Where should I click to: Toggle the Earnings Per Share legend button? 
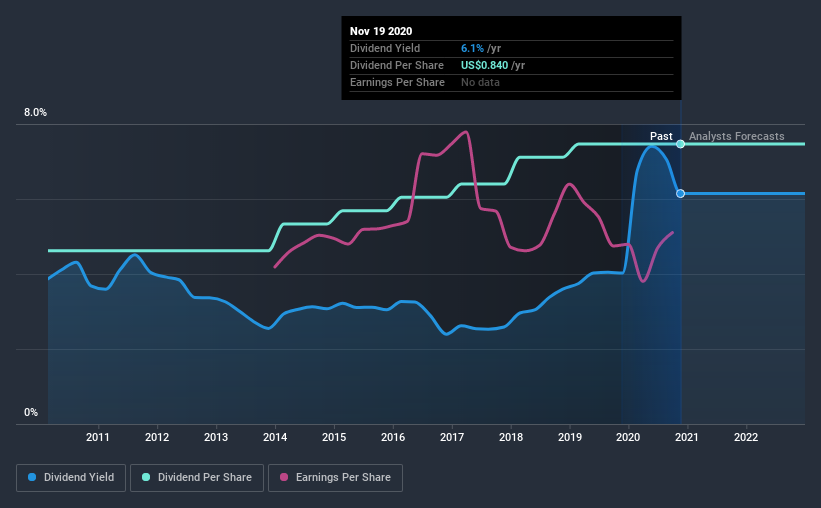point(335,478)
